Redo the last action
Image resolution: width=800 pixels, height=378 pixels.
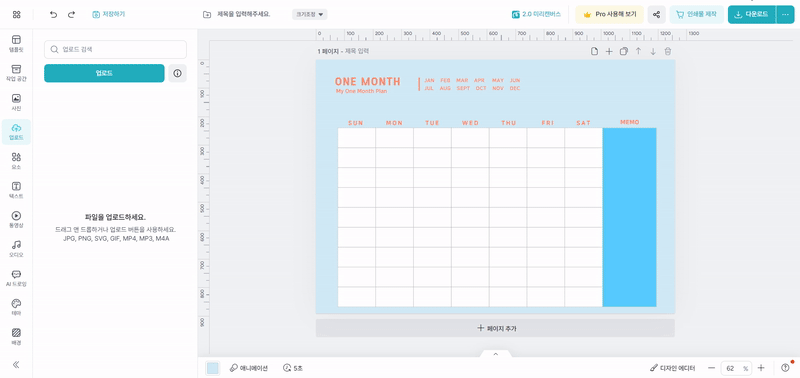pos(71,14)
